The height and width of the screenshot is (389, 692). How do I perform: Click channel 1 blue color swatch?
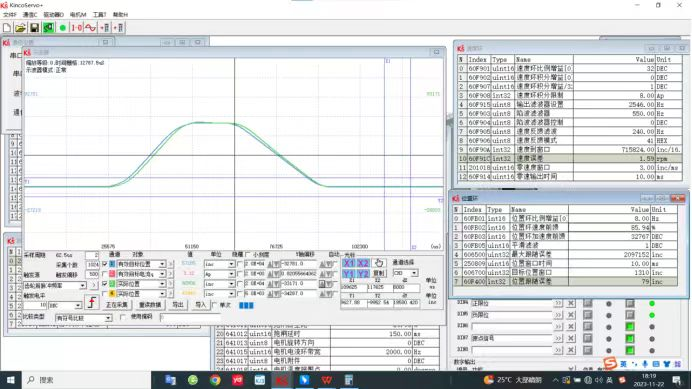pyautogui.click(x=112, y=264)
